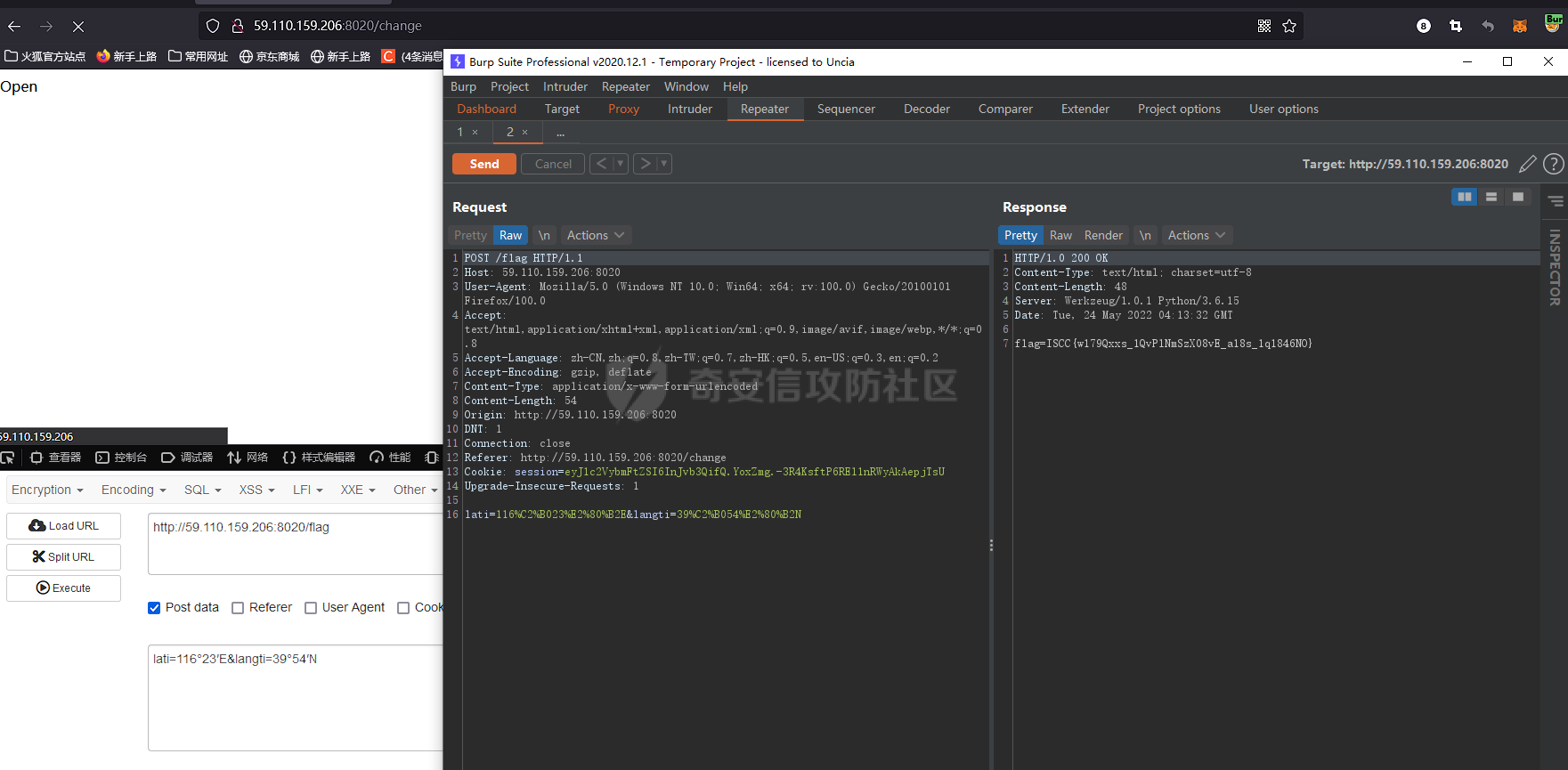Image resolution: width=1568 pixels, height=770 pixels.
Task: Toggle response non-printable chars \n button
Action: (1145, 235)
